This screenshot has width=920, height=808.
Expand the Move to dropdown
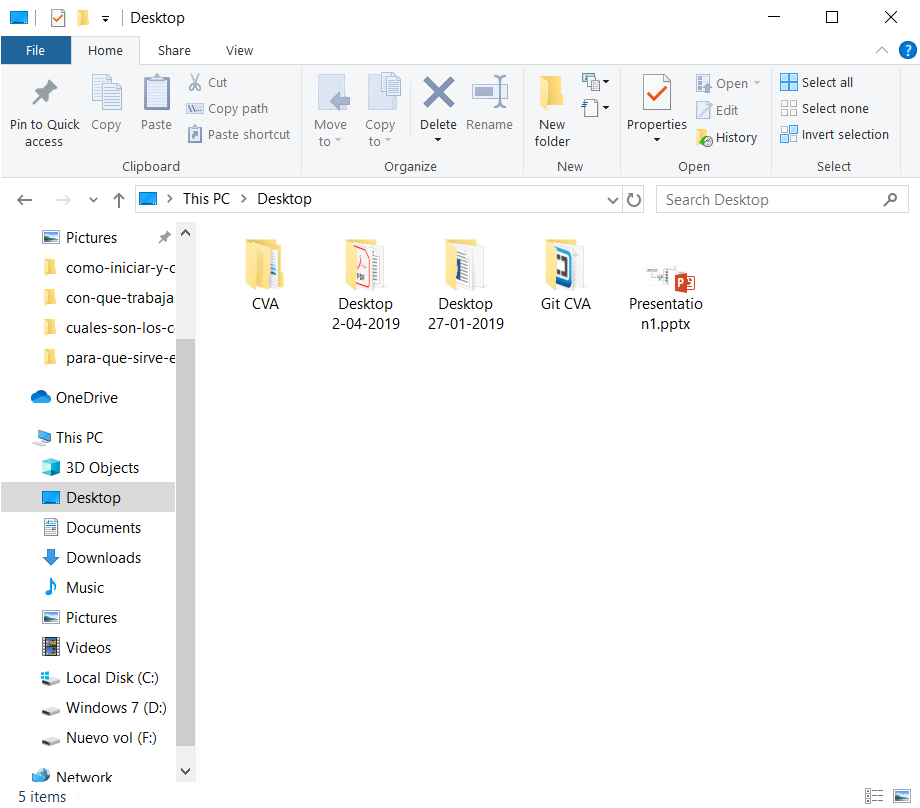pos(338,141)
